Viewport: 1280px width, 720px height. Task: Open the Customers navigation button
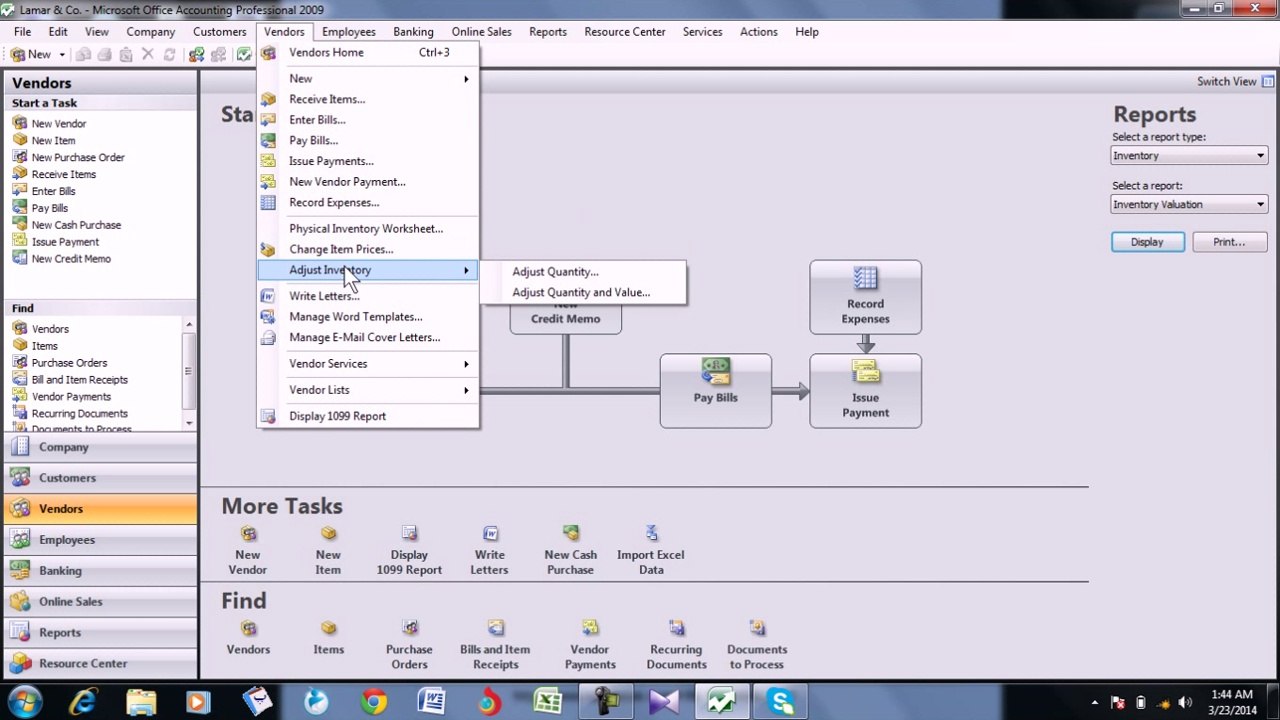tap(100, 478)
